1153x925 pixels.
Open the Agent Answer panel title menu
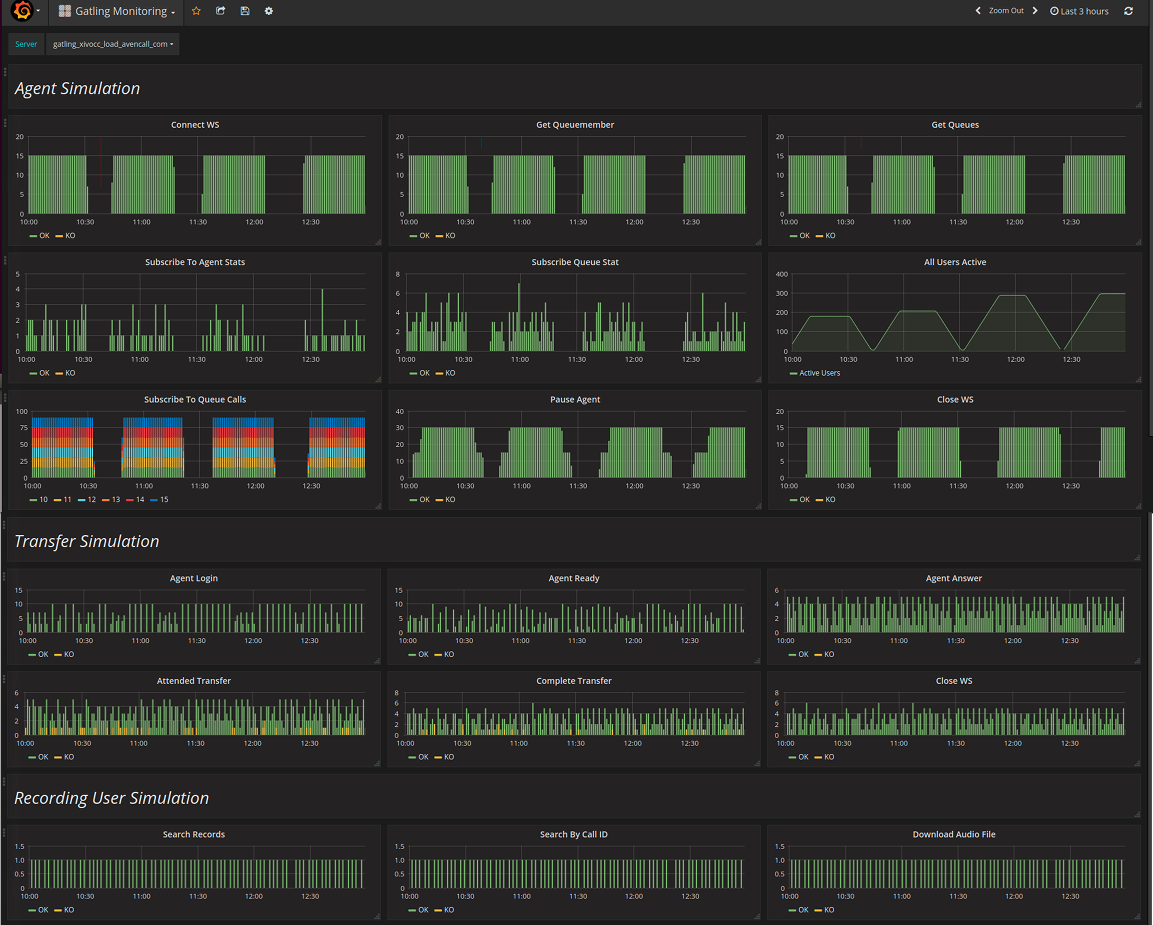coord(953,578)
